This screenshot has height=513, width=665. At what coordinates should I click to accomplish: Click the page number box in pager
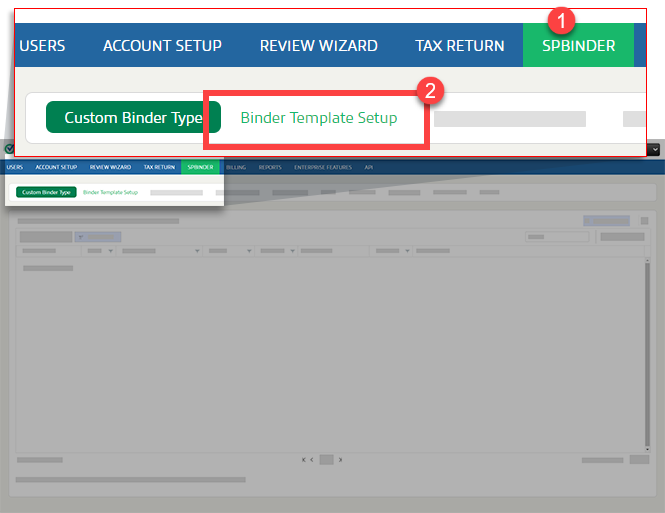point(326,460)
